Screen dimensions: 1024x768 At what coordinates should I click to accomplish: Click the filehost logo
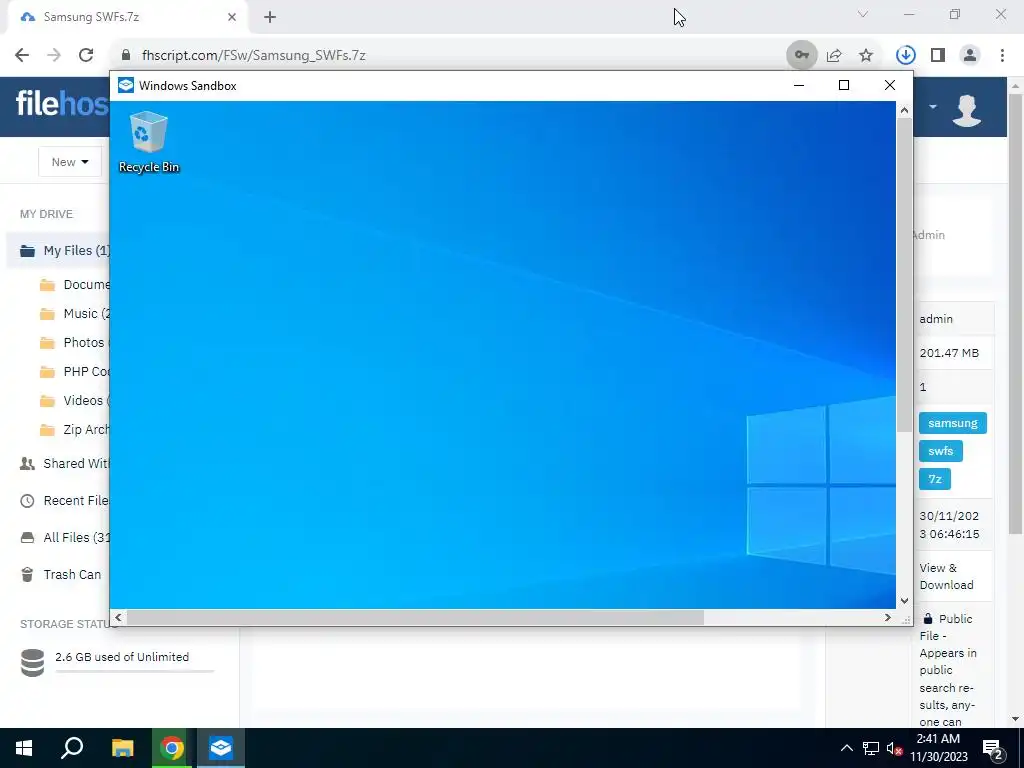[62, 103]
